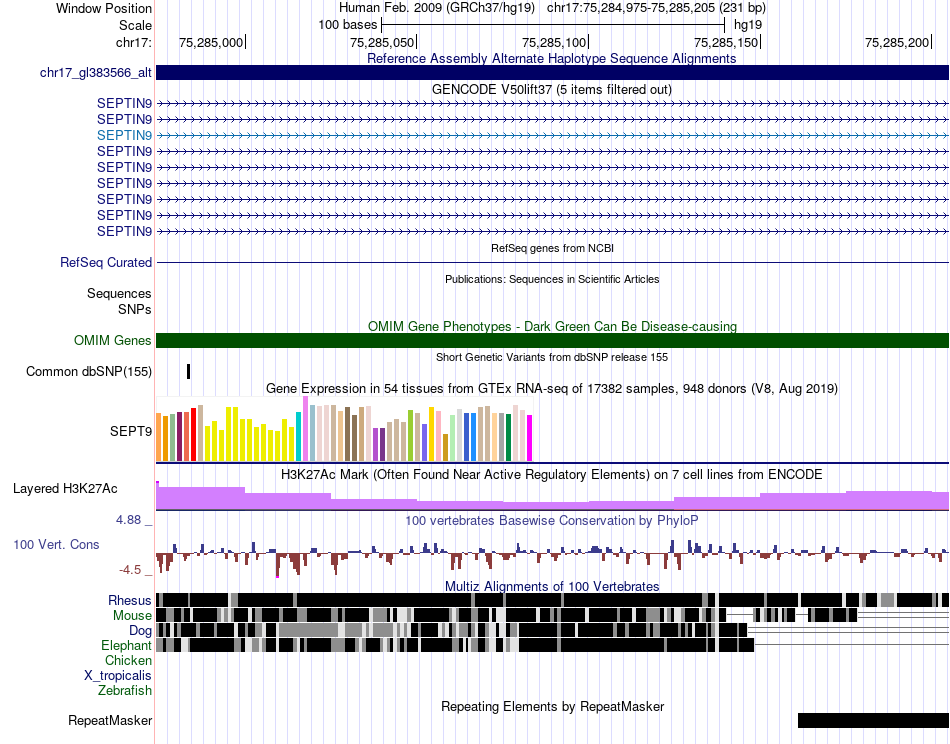Click the SNPs track label

pyautogui.click(x=135, y=310)
